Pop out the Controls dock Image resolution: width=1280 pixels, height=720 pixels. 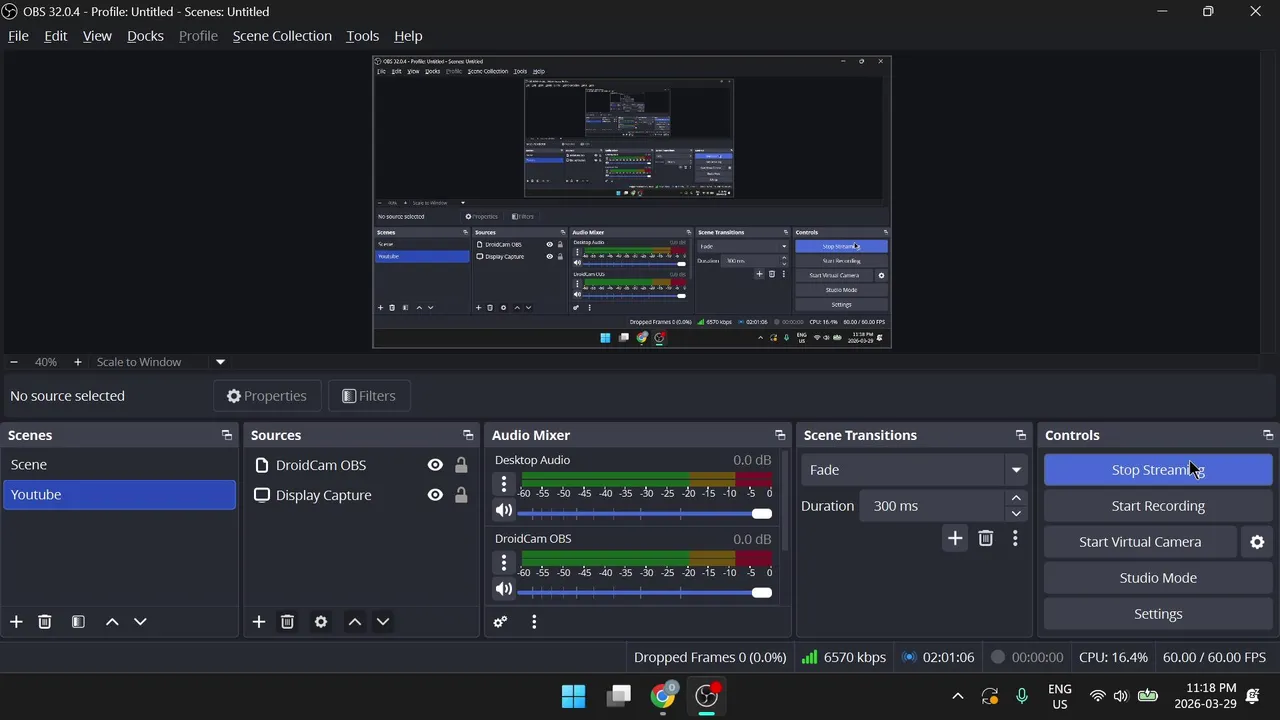(1268, 435)
